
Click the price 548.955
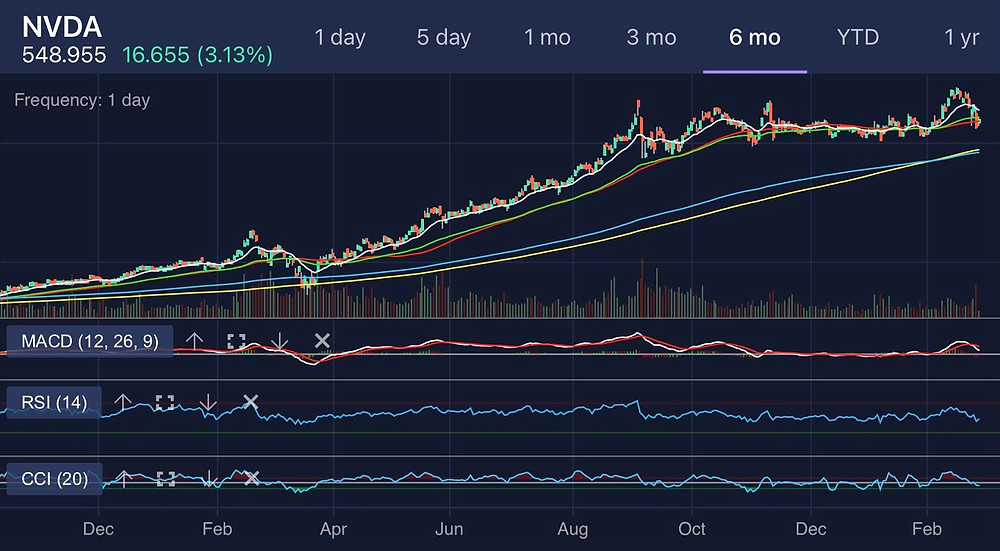coord(64,55)
